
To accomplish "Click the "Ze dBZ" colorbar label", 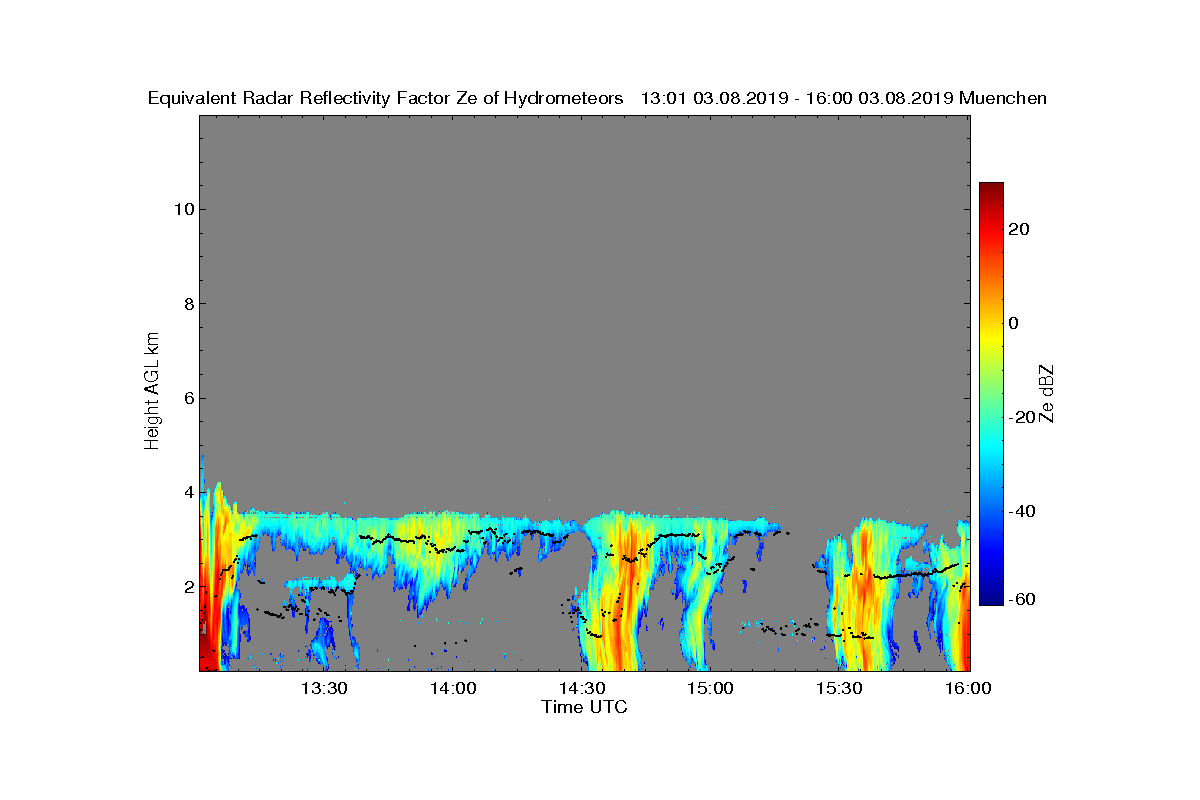I will click(x=1046, y=393).
